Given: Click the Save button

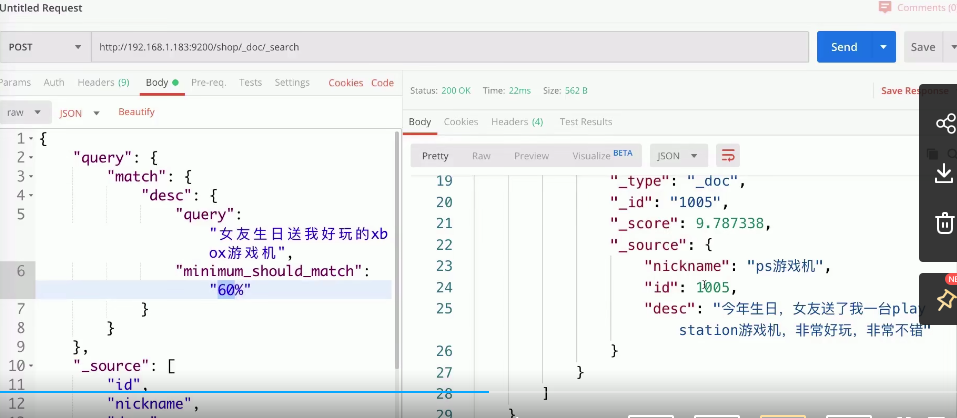Looking at the screenshot, I should pyautogui.click(x=923, y=47).
